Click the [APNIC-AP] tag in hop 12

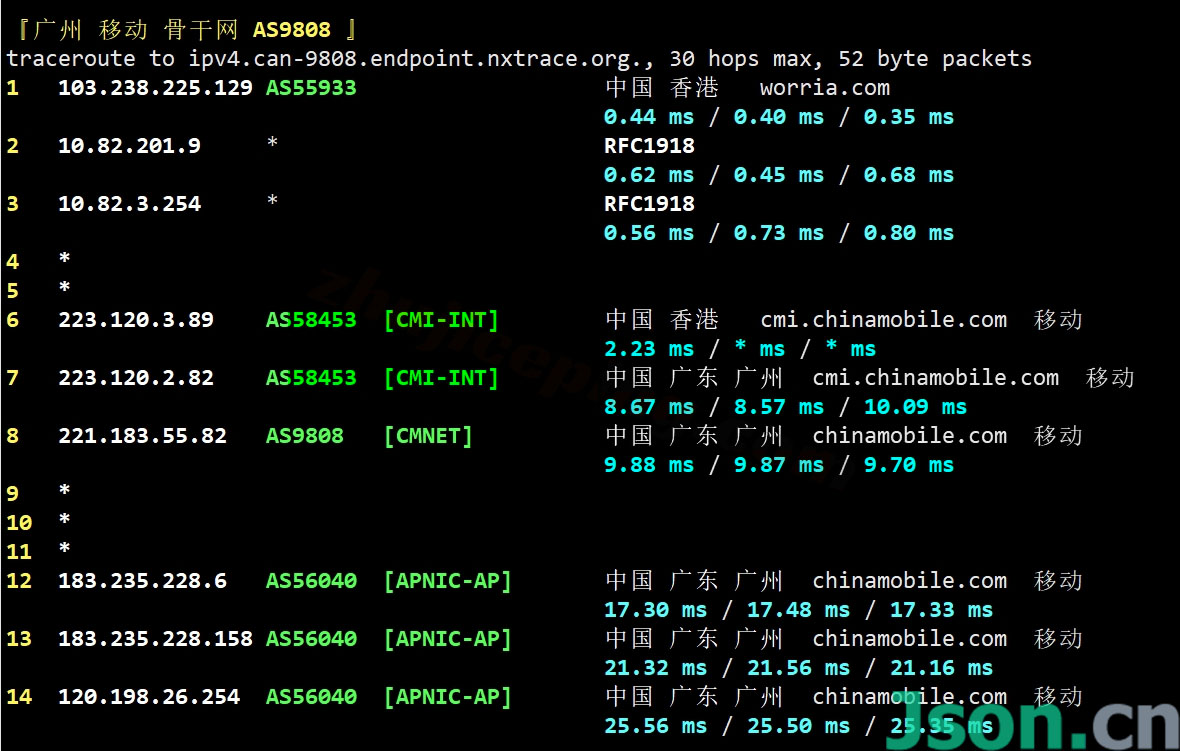coord(447,581)
